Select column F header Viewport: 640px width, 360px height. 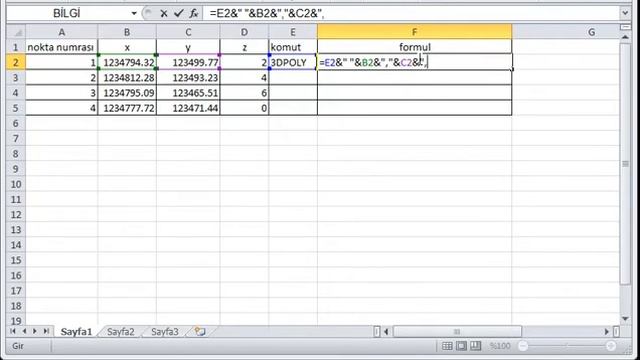coord(414,32)
